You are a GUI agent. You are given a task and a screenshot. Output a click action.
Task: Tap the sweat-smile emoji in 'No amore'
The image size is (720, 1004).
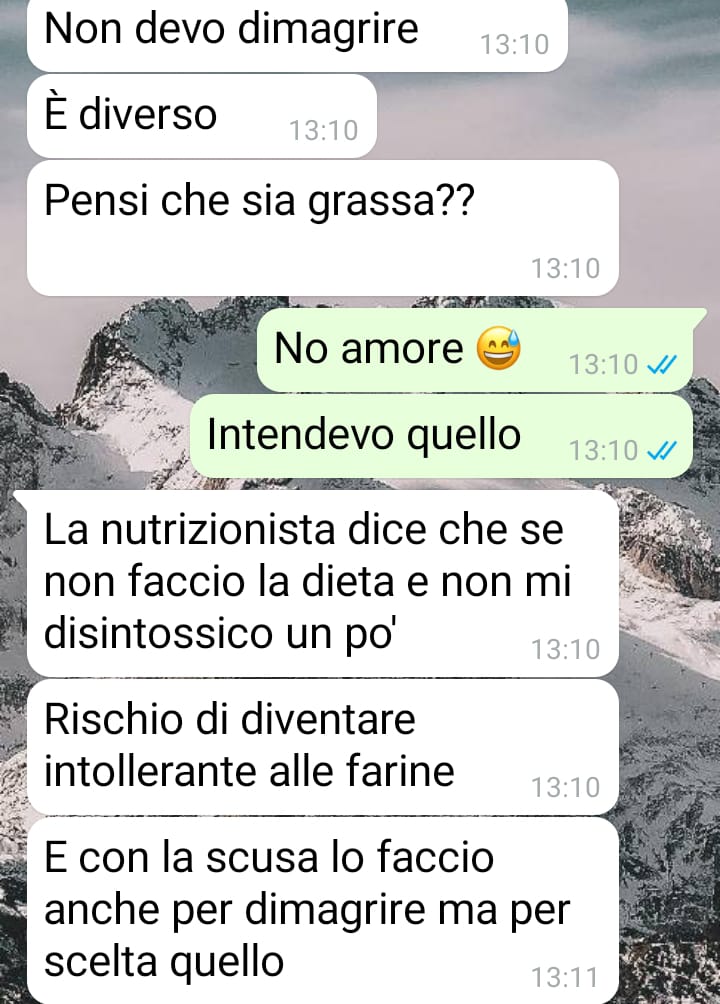click(499, 348)
